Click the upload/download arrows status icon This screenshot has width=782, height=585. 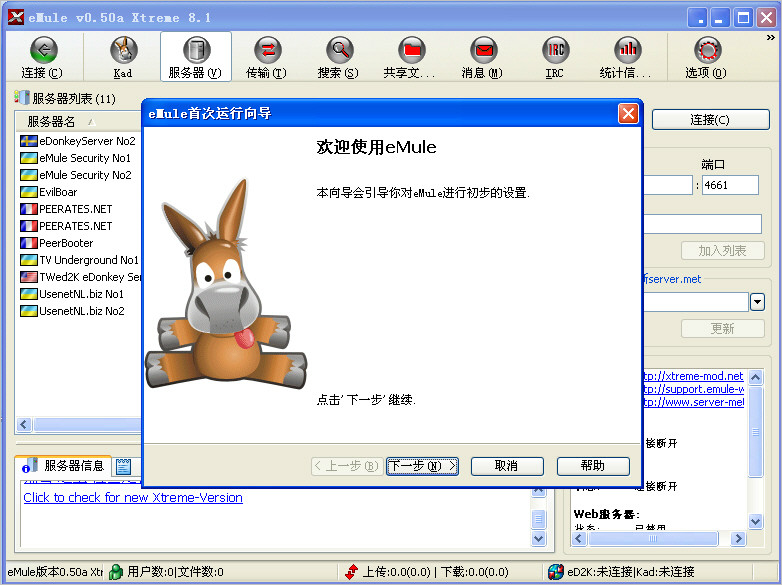(x=351, y=572)
